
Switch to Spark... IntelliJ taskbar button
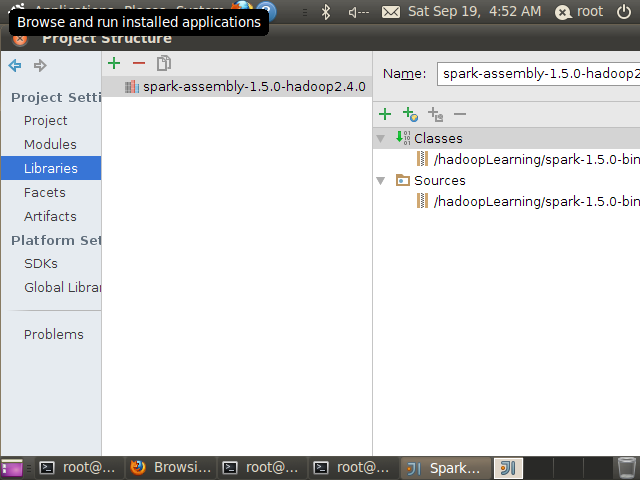coord(446,468)
